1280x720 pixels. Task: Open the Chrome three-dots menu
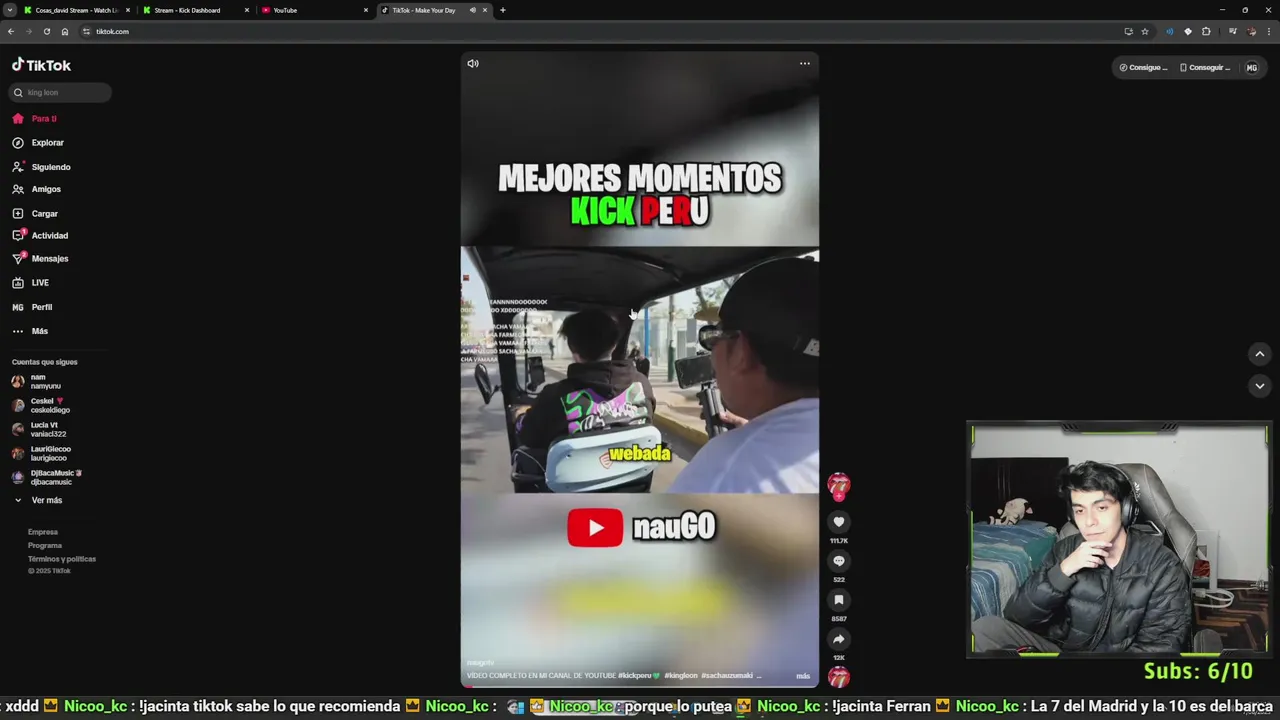(1269, 31)
